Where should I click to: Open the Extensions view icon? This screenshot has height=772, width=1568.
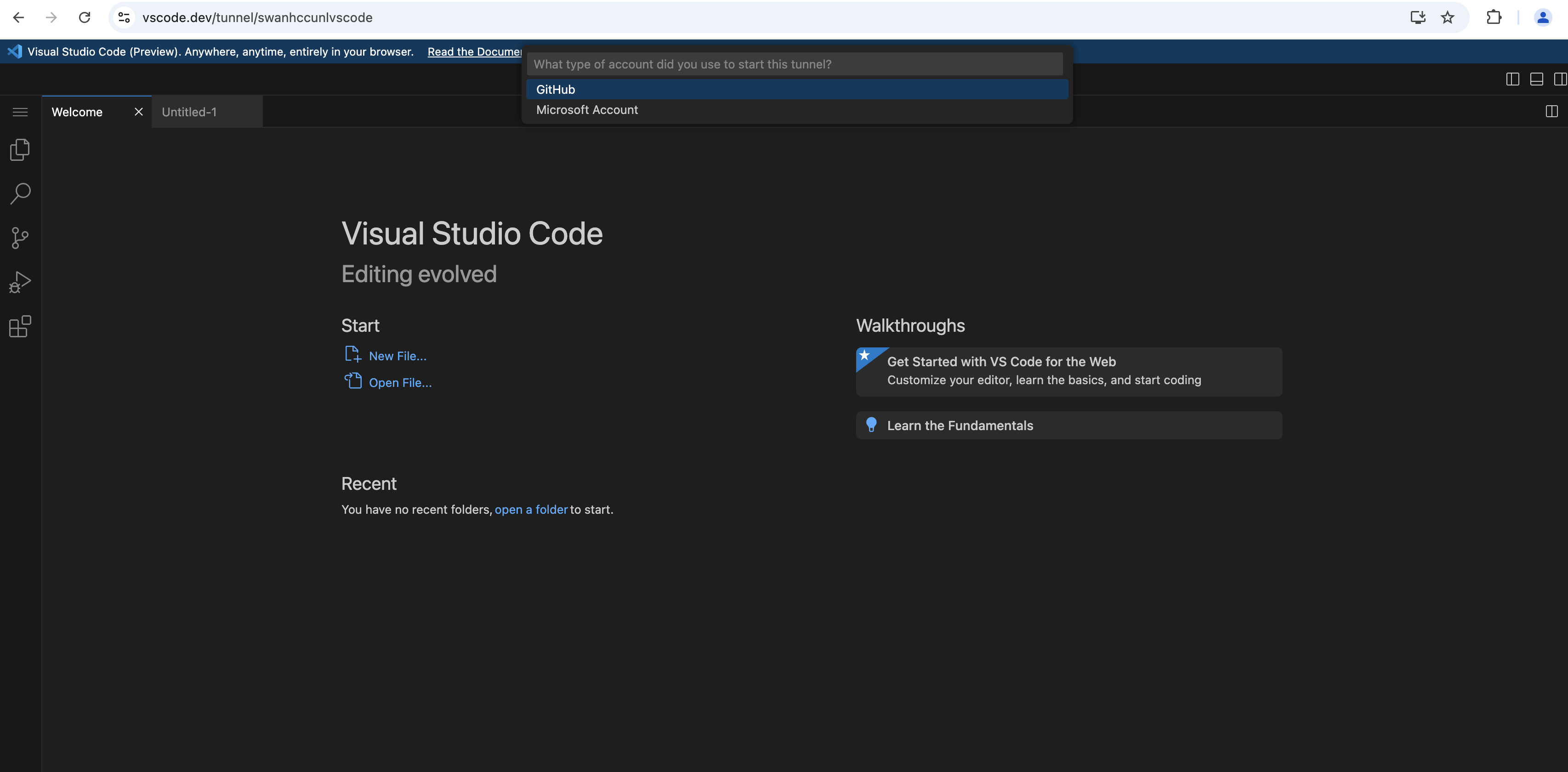pos(20,326)
